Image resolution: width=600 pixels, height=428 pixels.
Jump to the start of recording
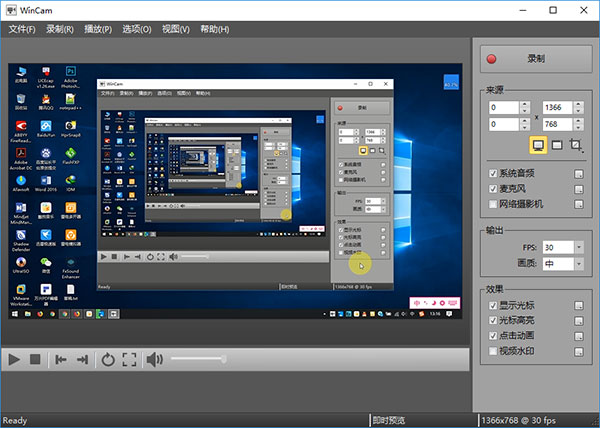[61, 359]
